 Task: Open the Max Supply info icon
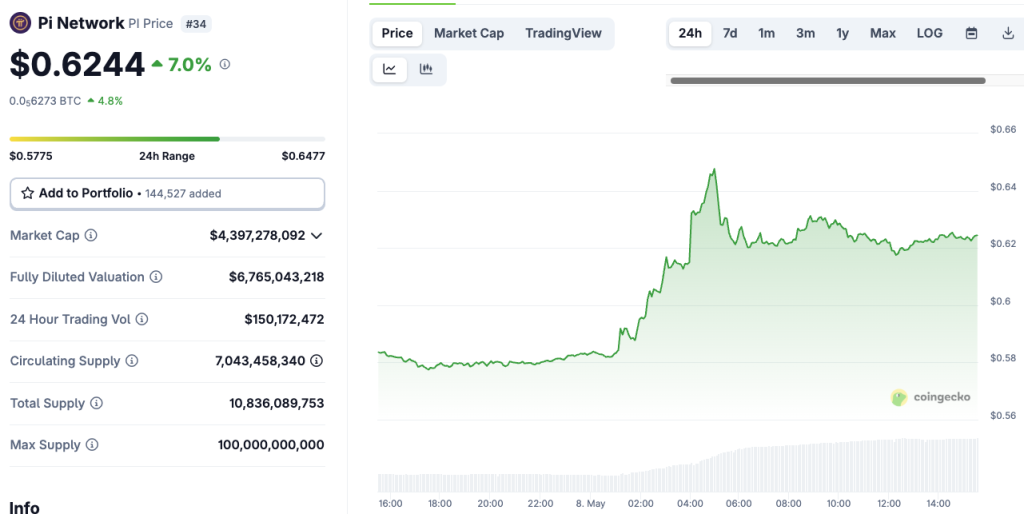[x=91, y=445]
